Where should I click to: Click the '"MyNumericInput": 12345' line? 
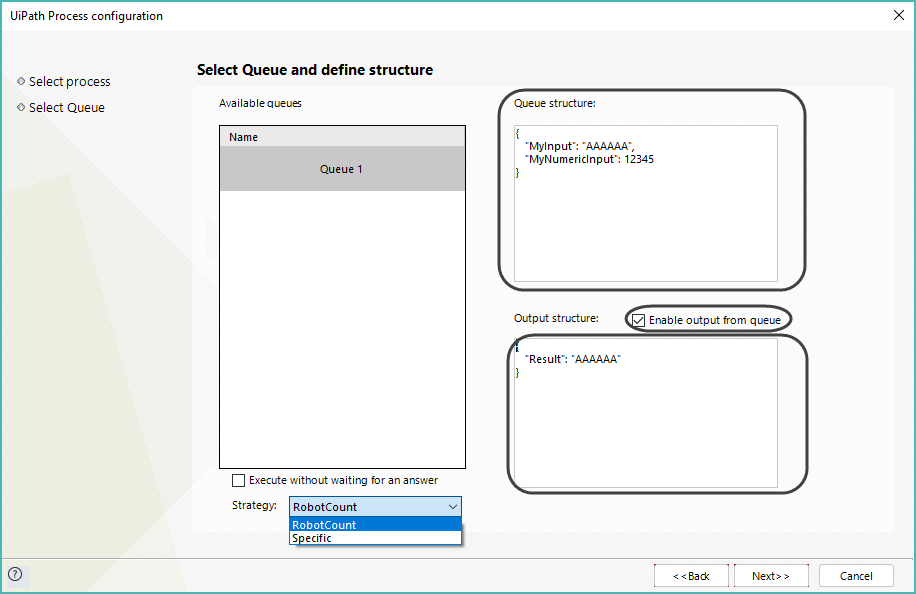point(589,159)
